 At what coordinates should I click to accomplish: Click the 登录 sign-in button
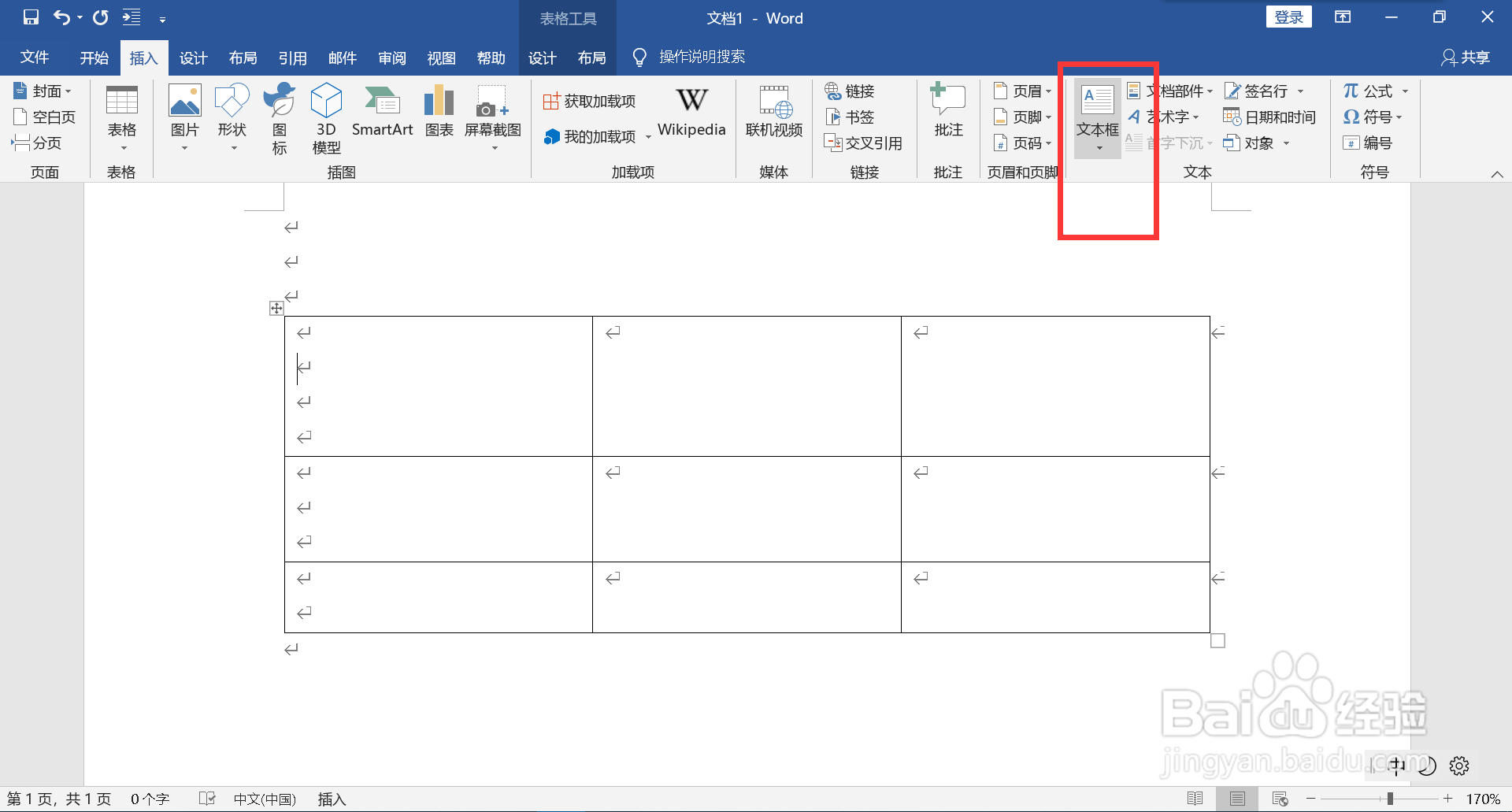[x=1289, y=16]
